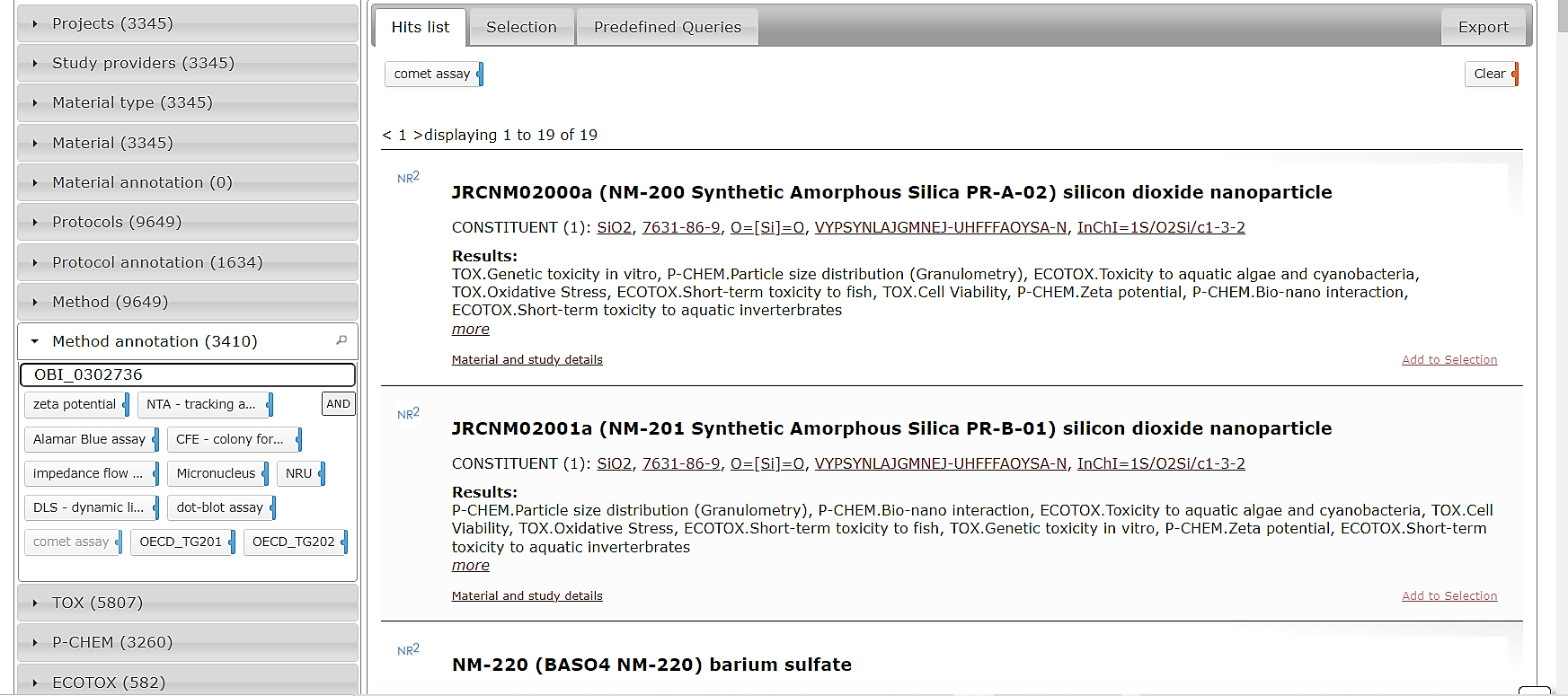
Task: Expand the TOX (5807) facet
Action: pos(97,603)
